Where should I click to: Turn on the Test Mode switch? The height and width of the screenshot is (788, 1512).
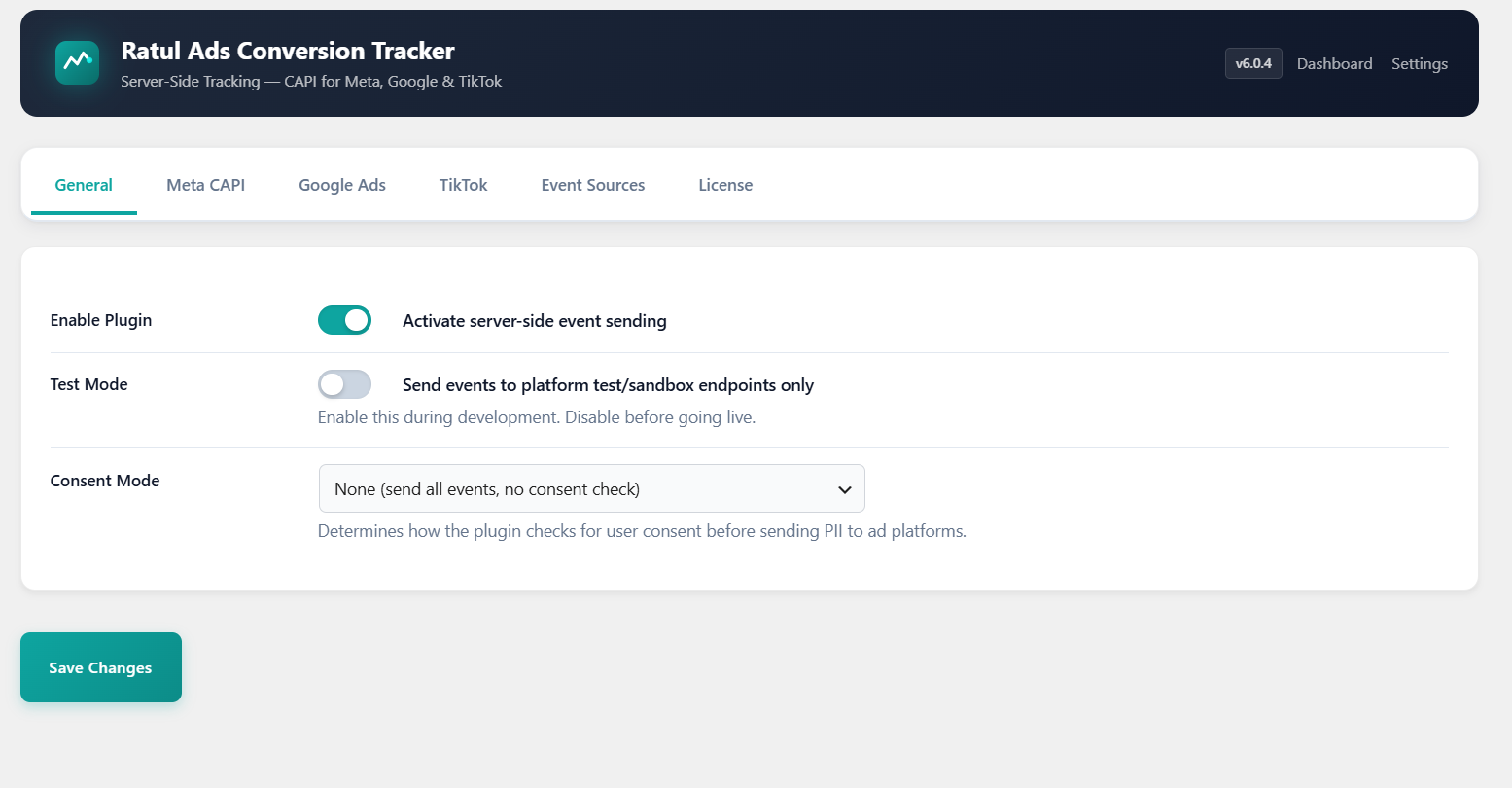point(344,384)
